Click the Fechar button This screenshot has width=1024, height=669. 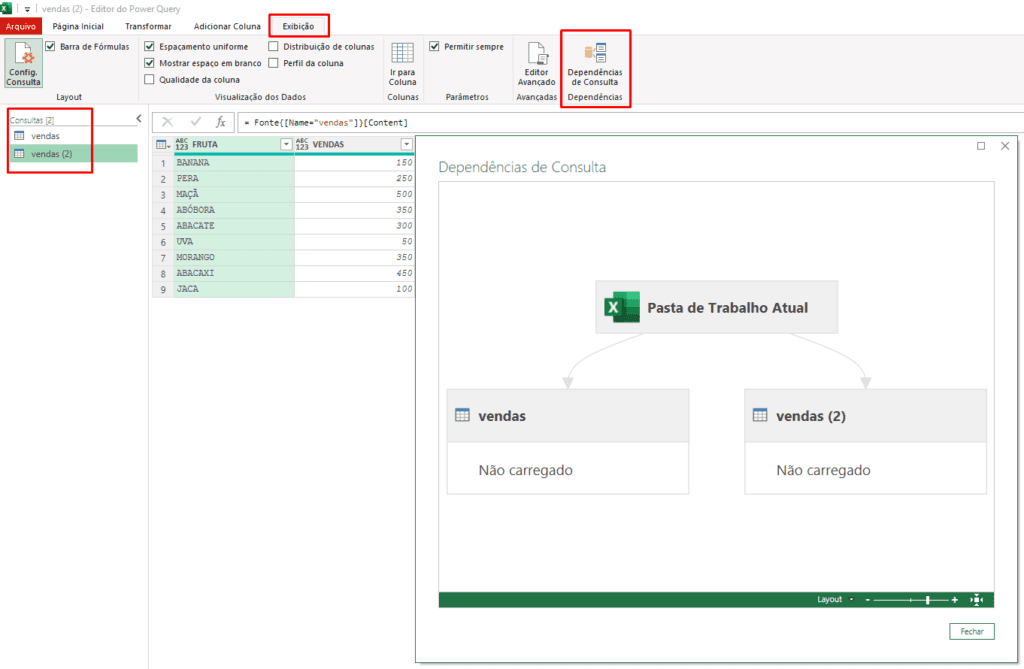pyautogui.click(x=972, y=632)
